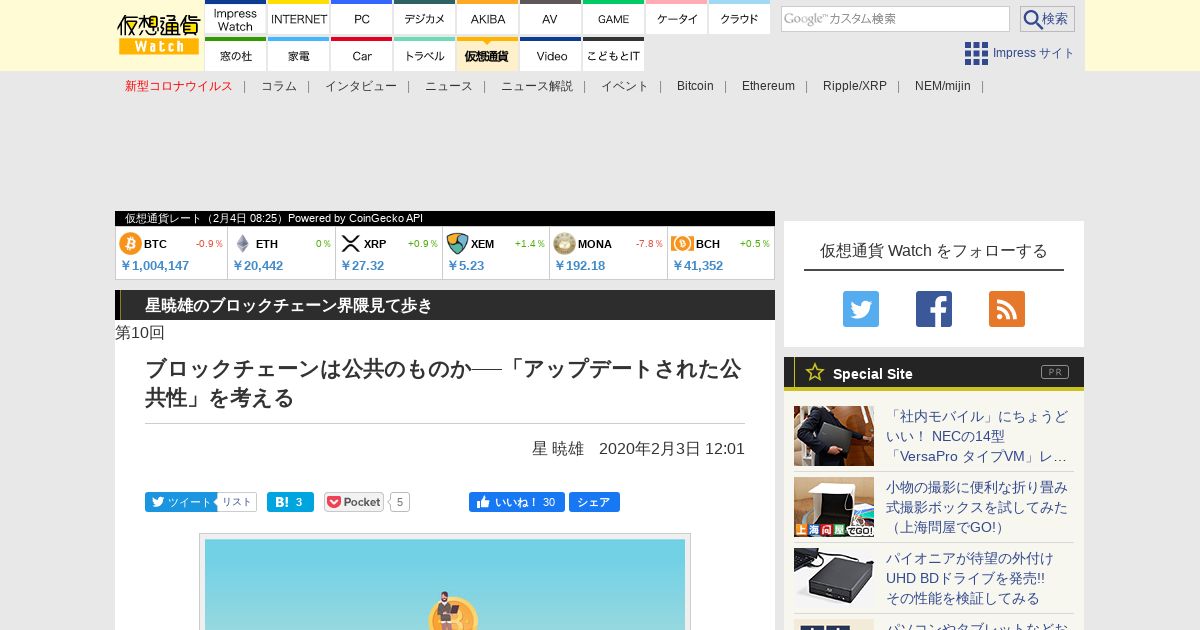Click the ETH price ¥20,442
1200x630 pixels.
tap(258, 266)
